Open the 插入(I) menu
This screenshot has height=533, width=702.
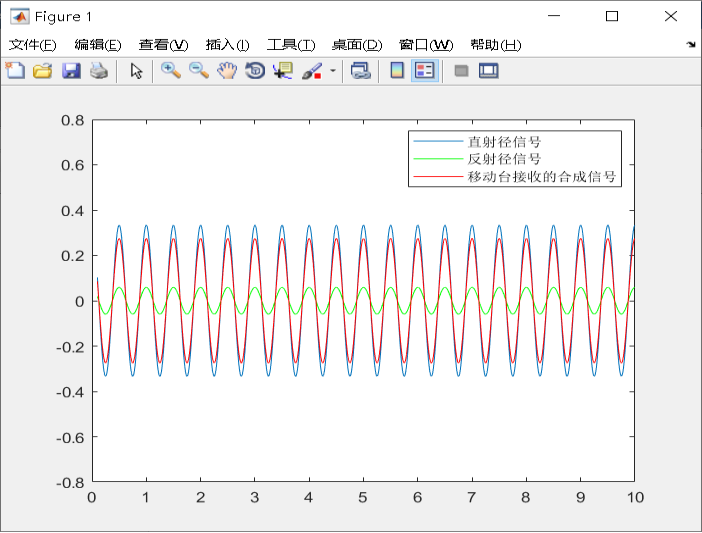pyautogui.click(x=227, y=45)
